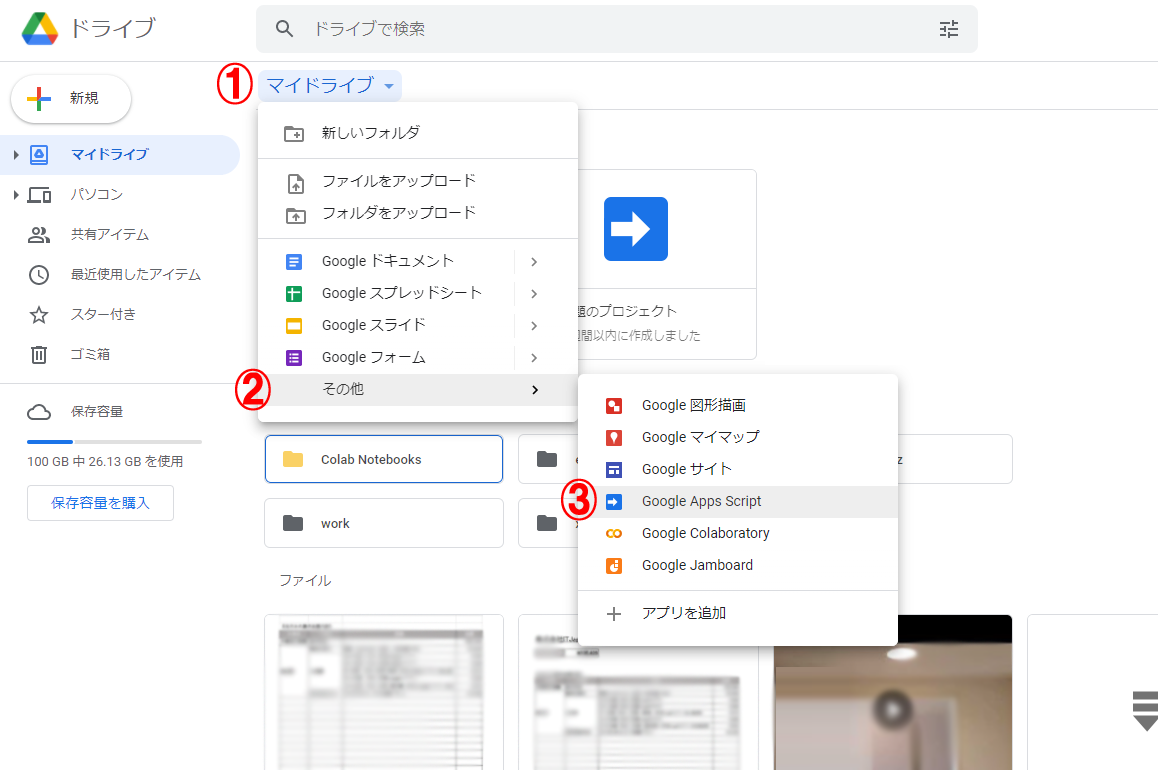Click the Google スプレッドシート green icon
The image size is (1158, 770).
pos(294,294)
